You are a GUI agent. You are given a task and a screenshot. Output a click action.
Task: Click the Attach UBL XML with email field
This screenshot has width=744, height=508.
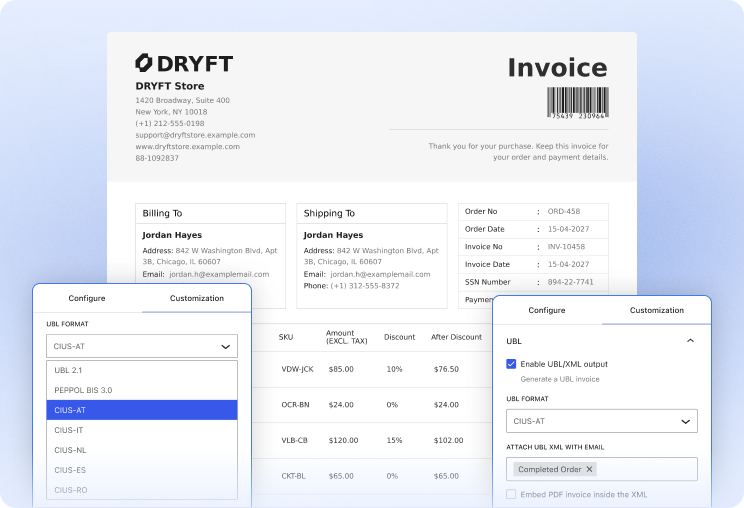pos(602,469)
